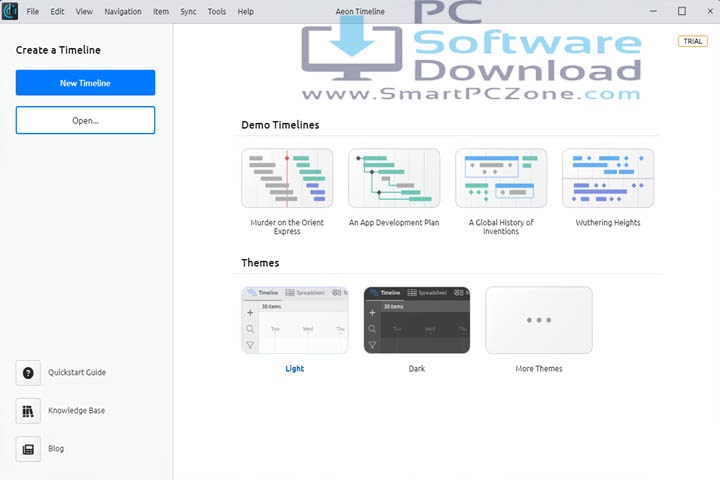Click the More Themes label
This screenshot has height=480, width=720.
tap(539, 368)
